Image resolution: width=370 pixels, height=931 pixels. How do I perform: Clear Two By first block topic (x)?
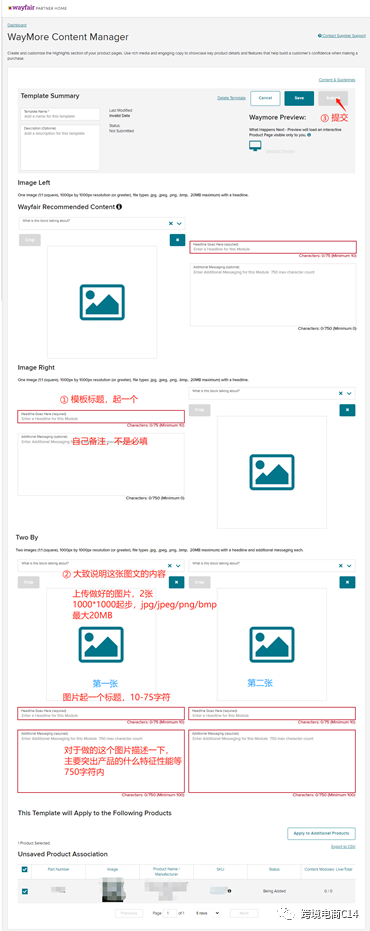[170, 566]
